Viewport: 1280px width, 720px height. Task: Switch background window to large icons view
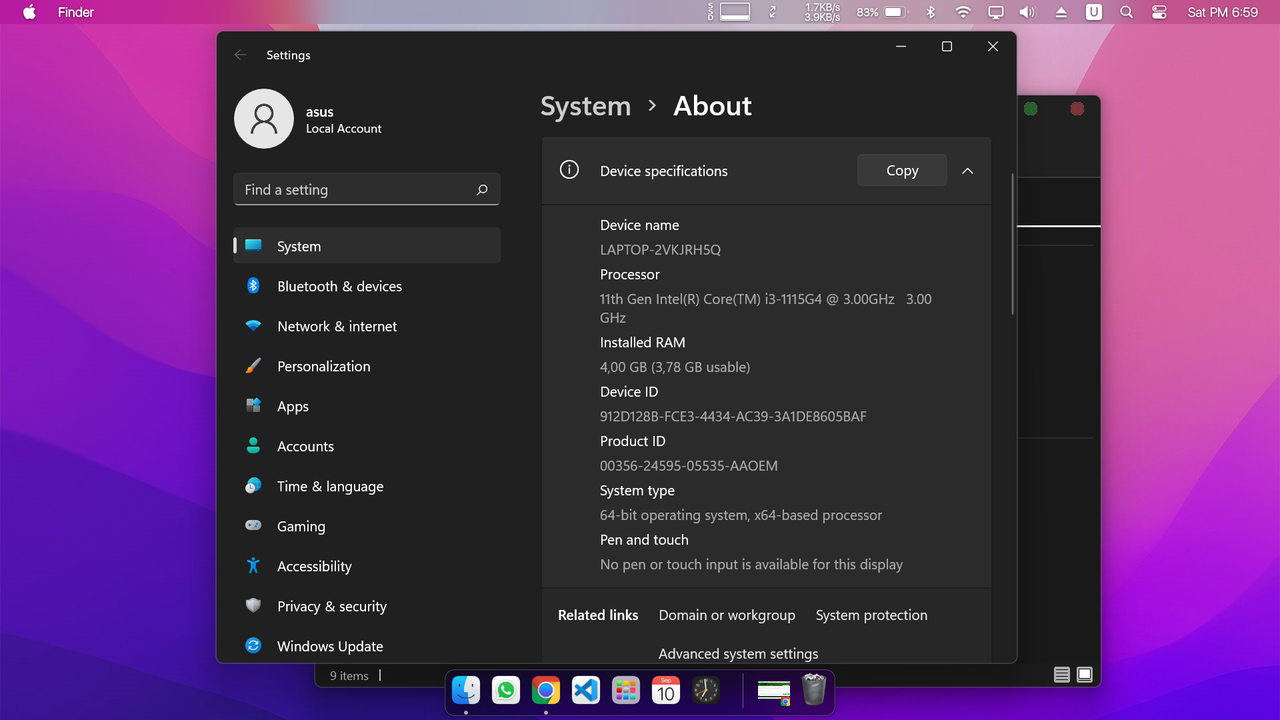[1084, 675]
